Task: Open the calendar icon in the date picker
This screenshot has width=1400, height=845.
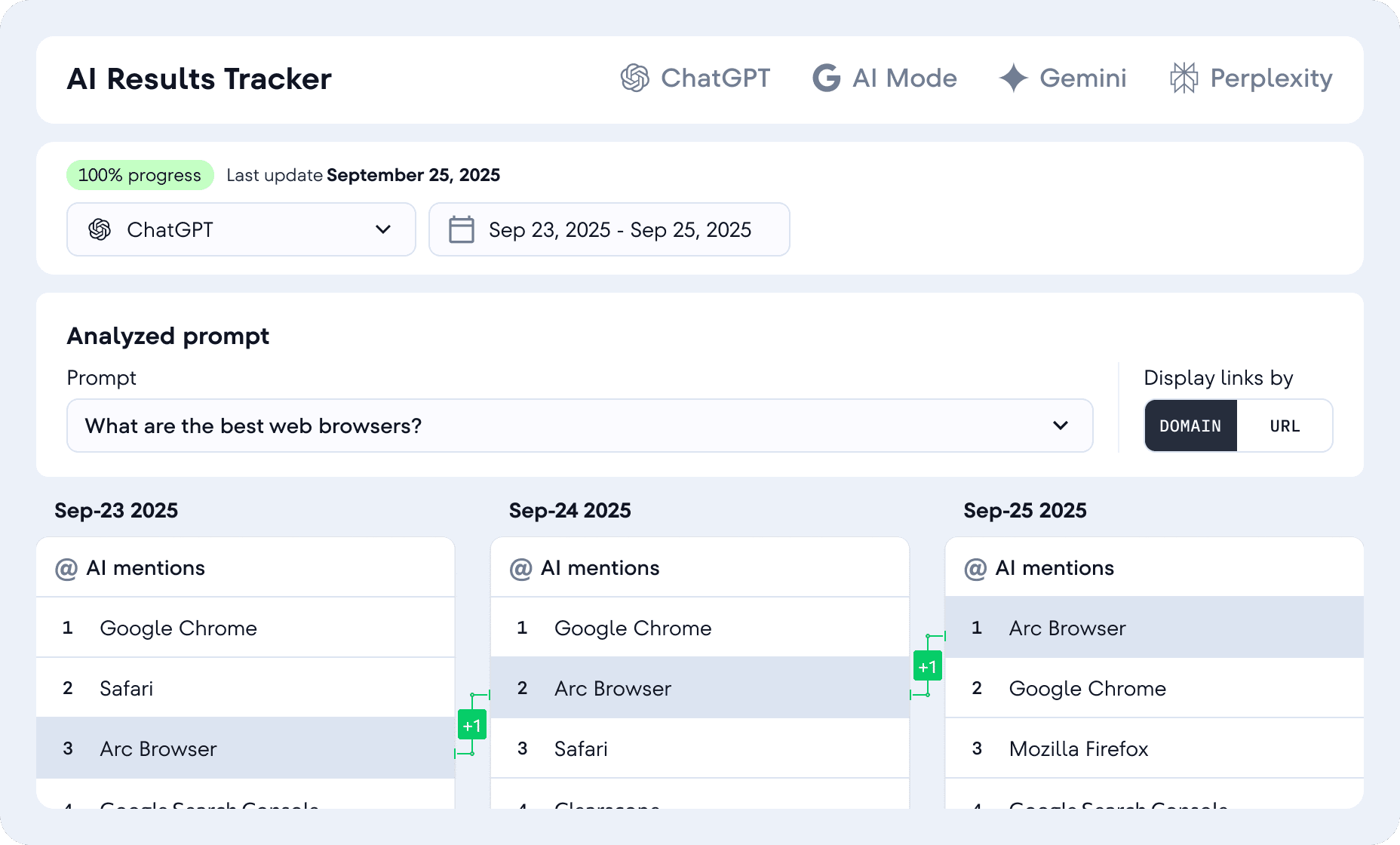Action: click(462, 229)
